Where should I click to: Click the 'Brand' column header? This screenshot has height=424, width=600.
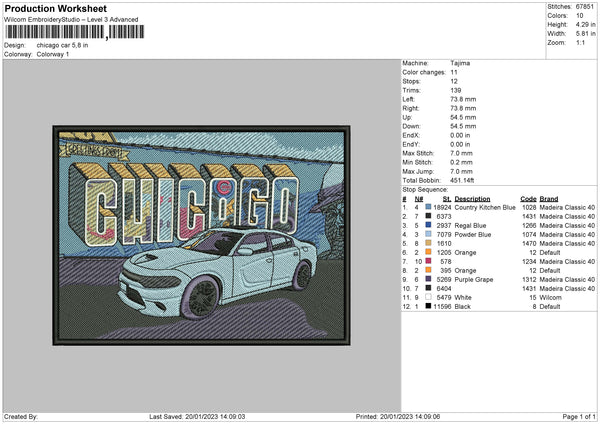(x=549, y=199)
